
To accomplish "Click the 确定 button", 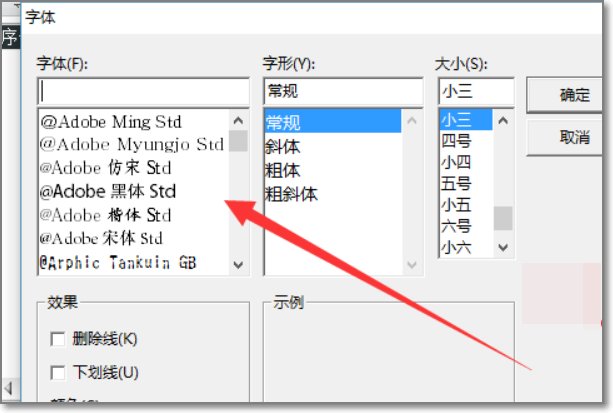I will [565, 95].
